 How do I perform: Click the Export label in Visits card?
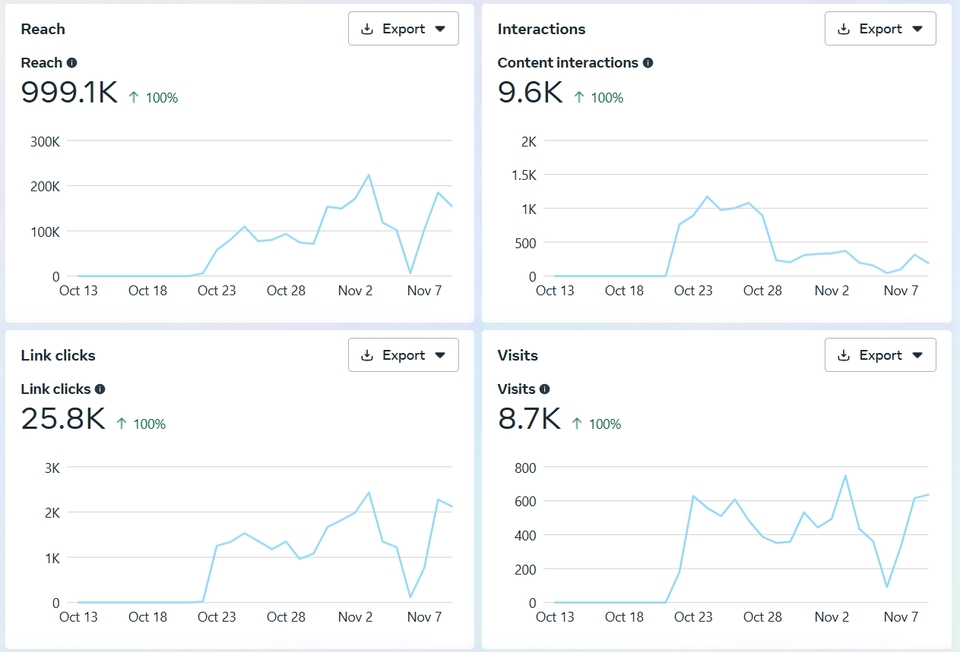coord(881,355)
